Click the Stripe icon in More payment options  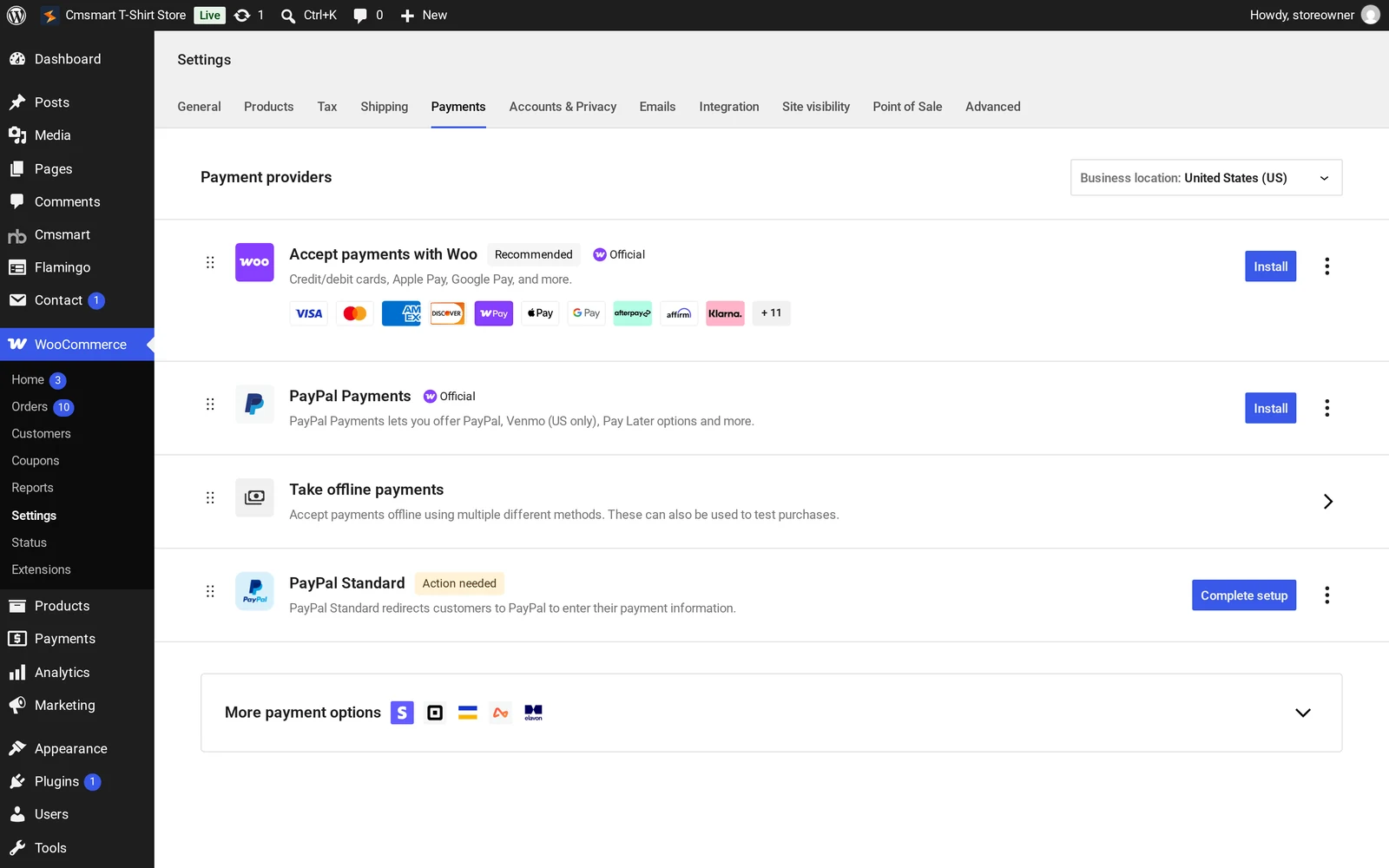(402, 713)
